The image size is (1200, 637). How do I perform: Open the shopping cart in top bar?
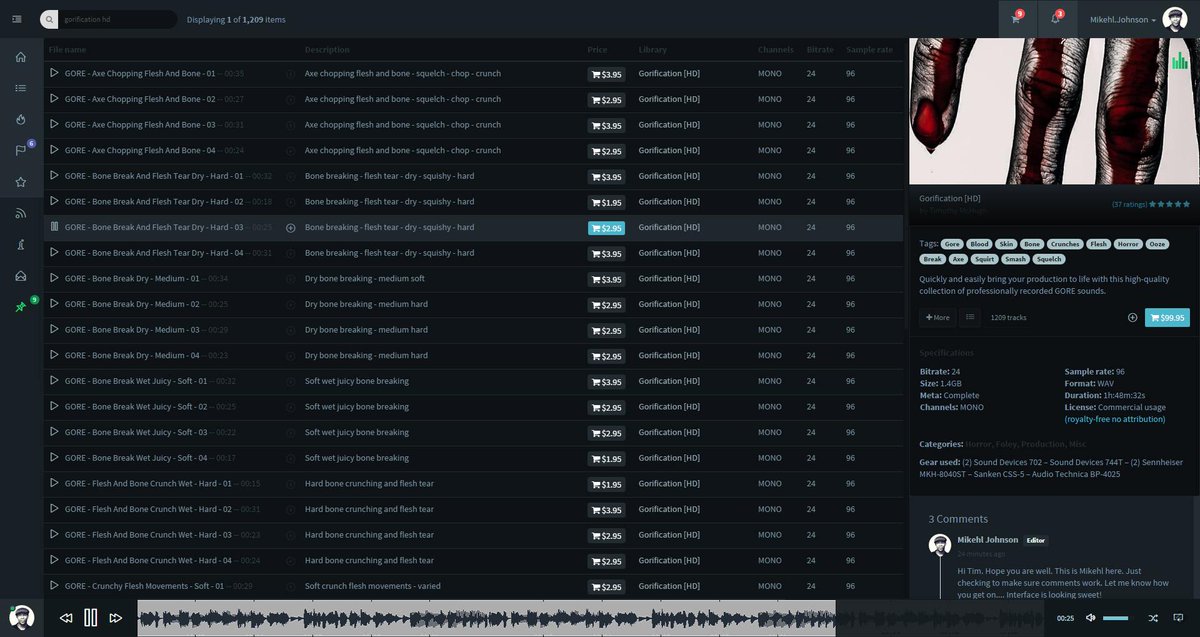click(1017, 19)
